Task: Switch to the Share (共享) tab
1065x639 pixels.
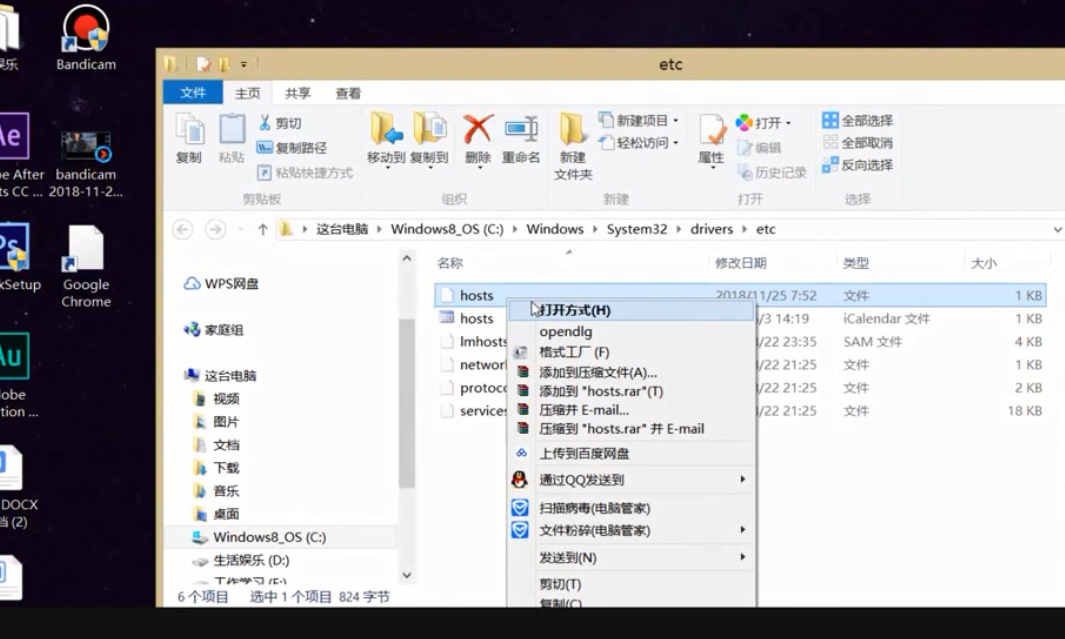Action: point(297,93)
